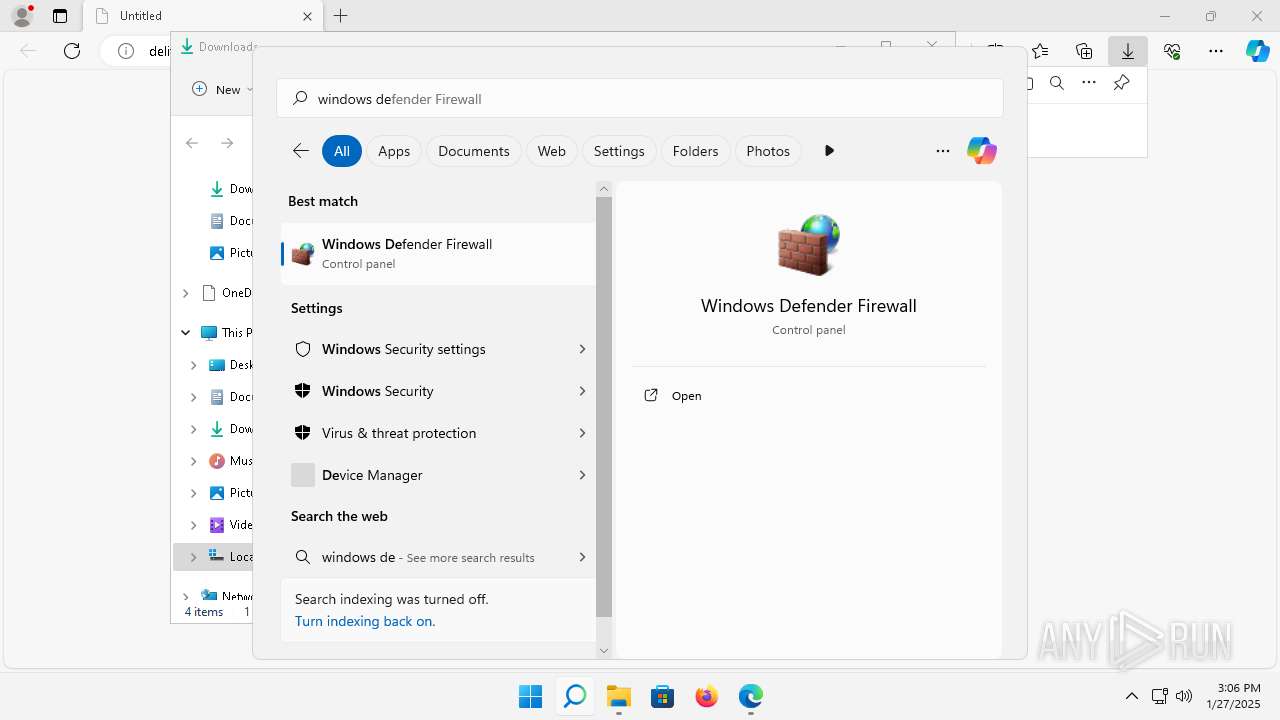The width and height of the screenshot is (1280, 720).
Task: Open Windows Security settings result
Action: point(438,349)
